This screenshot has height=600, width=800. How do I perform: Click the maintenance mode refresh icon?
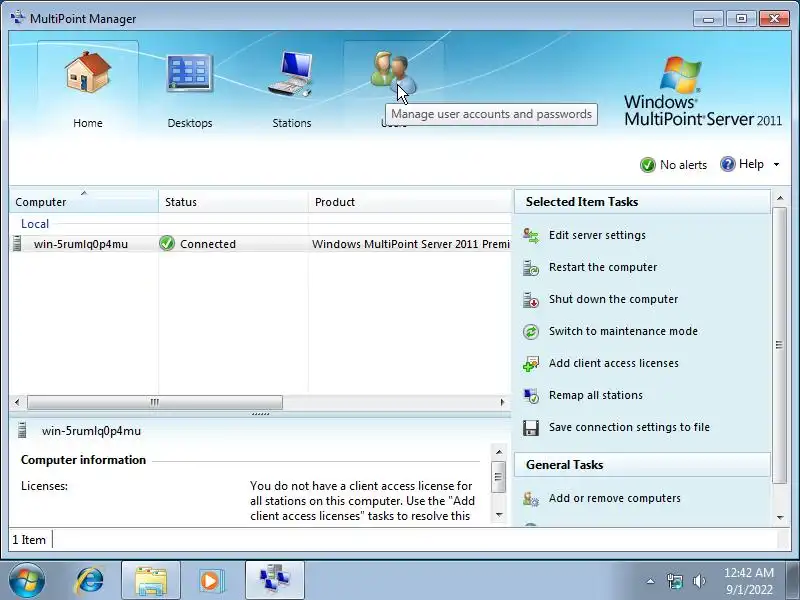(x=531, y=332)
